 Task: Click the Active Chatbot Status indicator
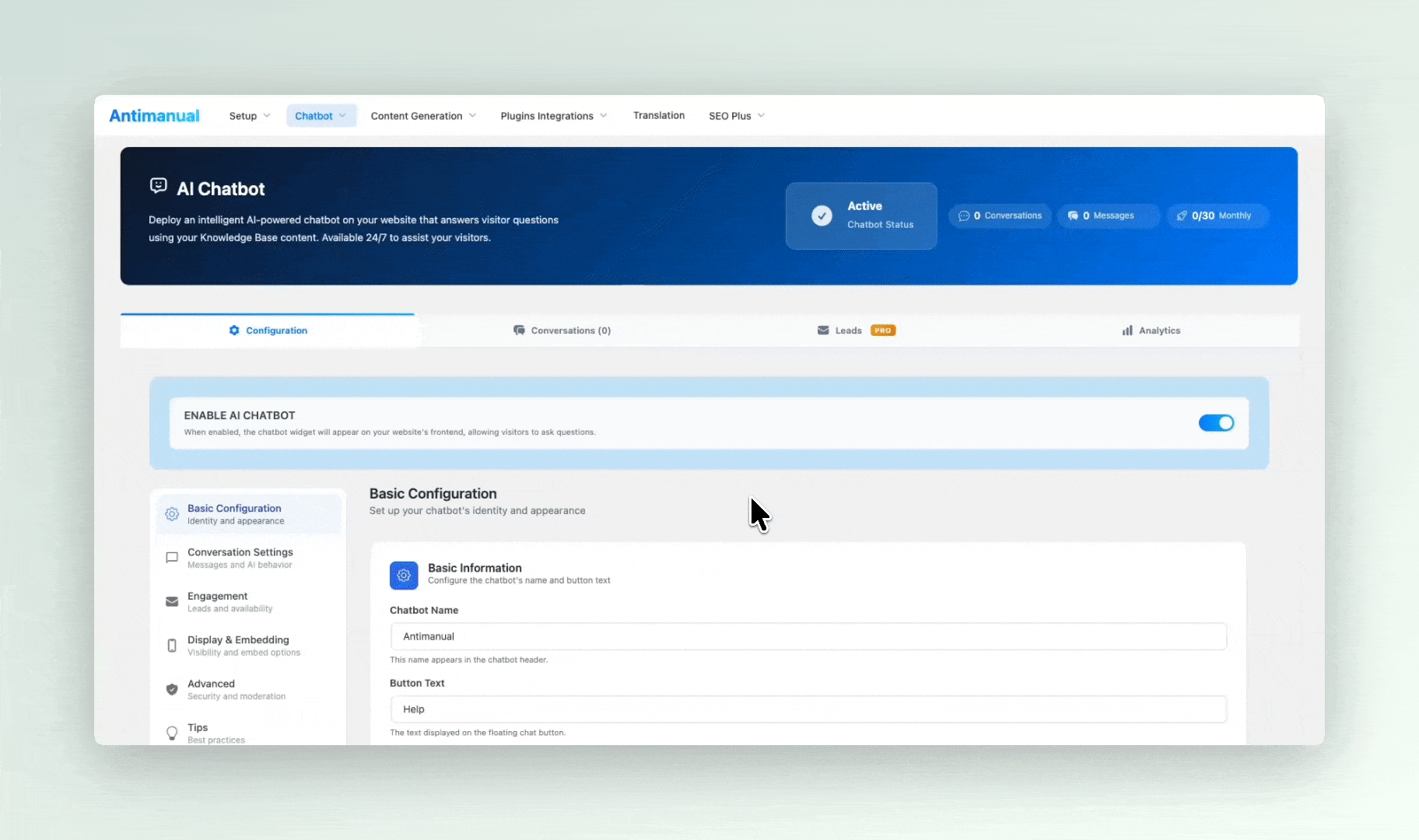coord(862,215)
